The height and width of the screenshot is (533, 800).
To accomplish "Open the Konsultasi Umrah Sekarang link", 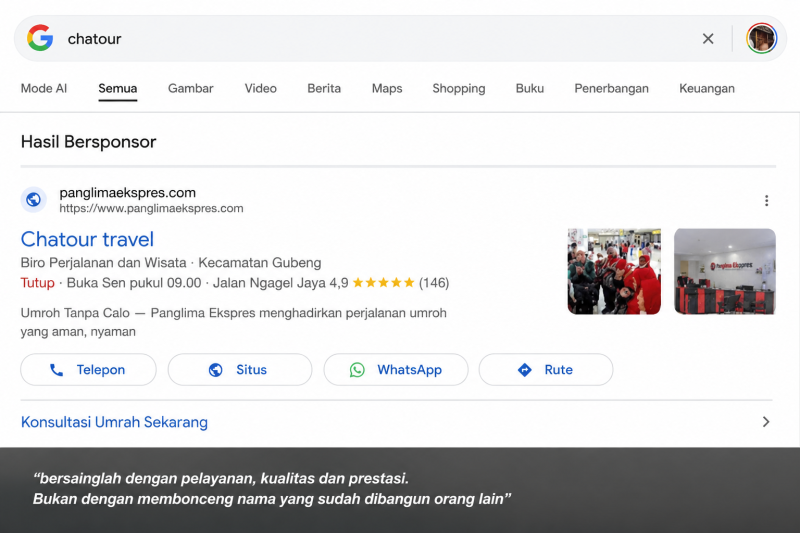I will point(114,422).
